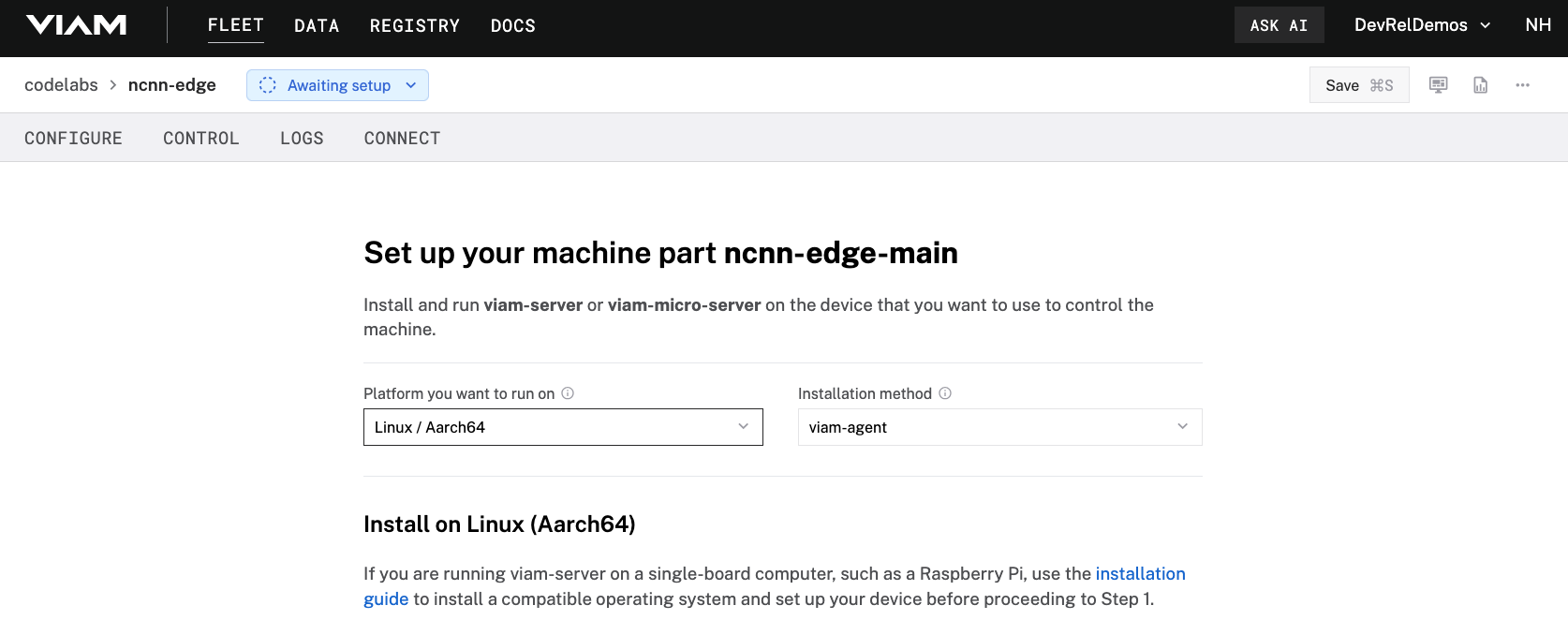This screenshot has height=635, width=1568.
Task: Go to the DATA section
Action: coord(317,26)
